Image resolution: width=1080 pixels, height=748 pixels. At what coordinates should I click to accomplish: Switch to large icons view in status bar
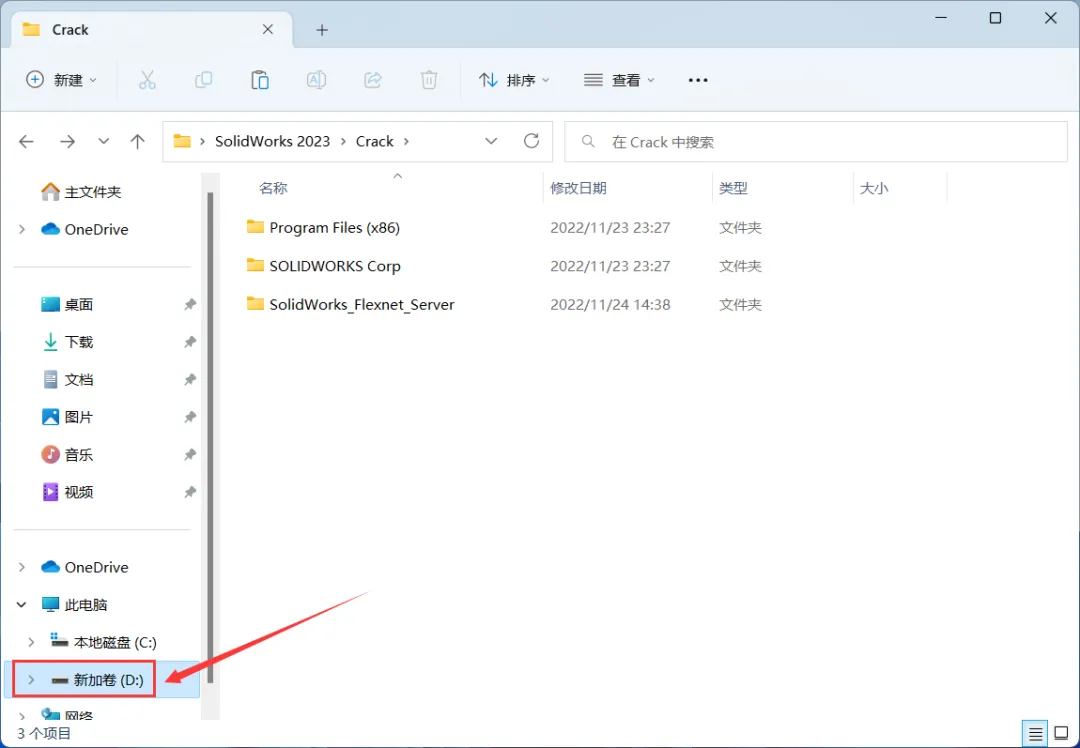1061,734
